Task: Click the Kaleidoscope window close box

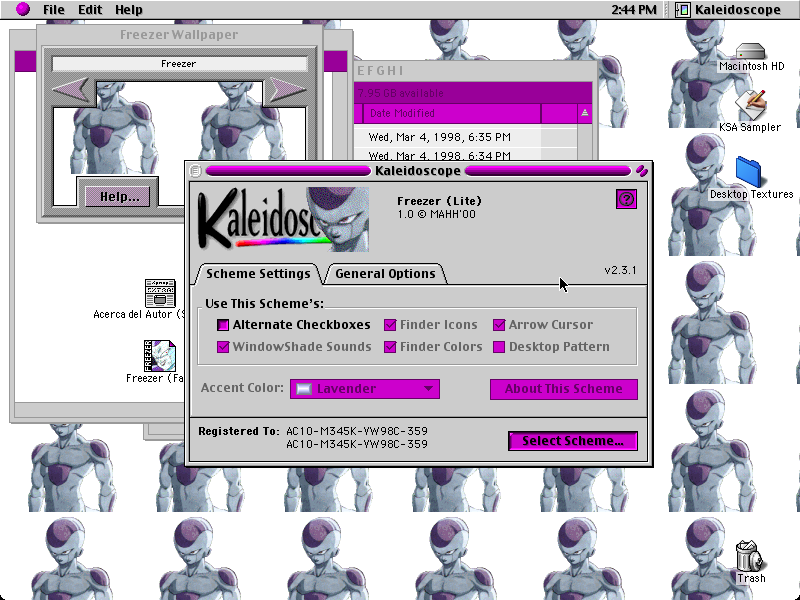Action: coord(195,171)
